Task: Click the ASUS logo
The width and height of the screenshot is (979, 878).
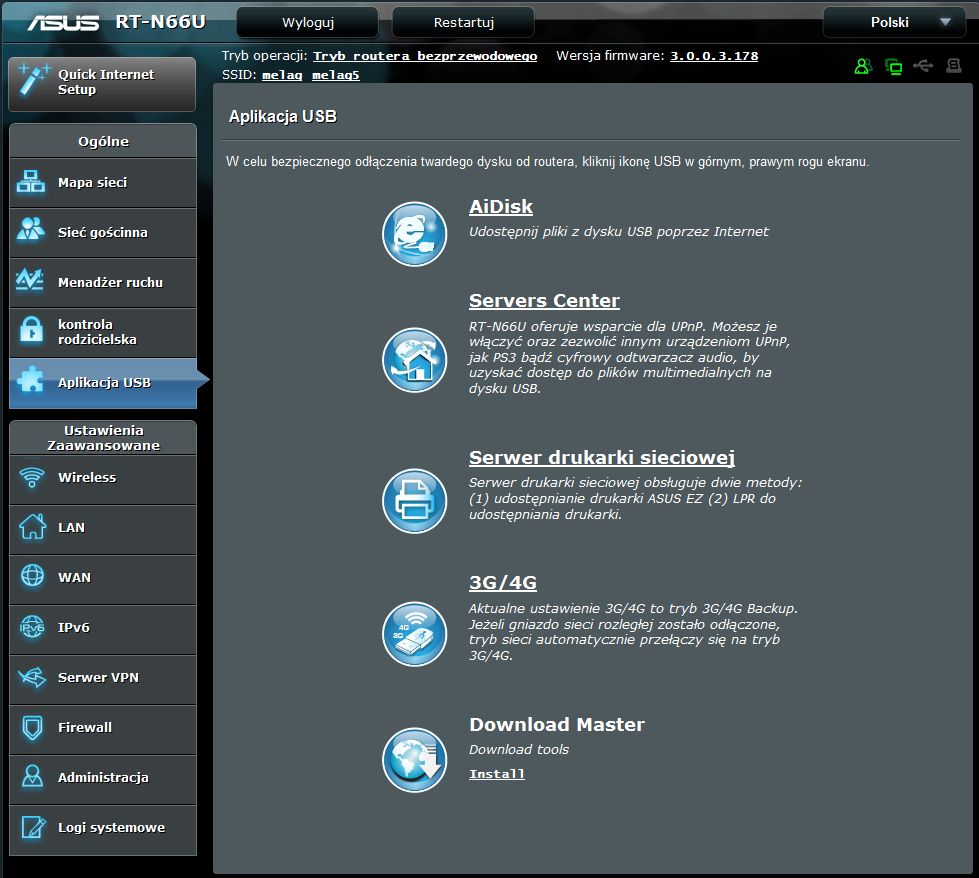Action: [63, 22]
